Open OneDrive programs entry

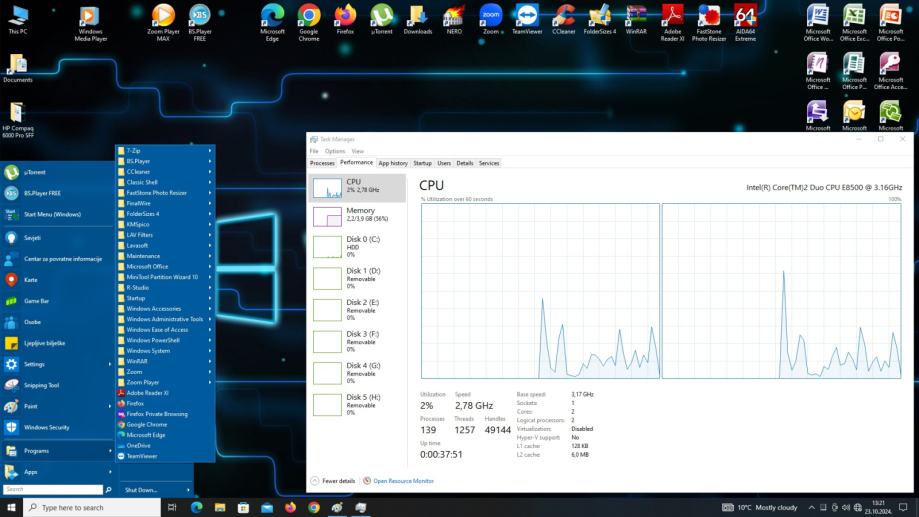click(x=165, y=446)
